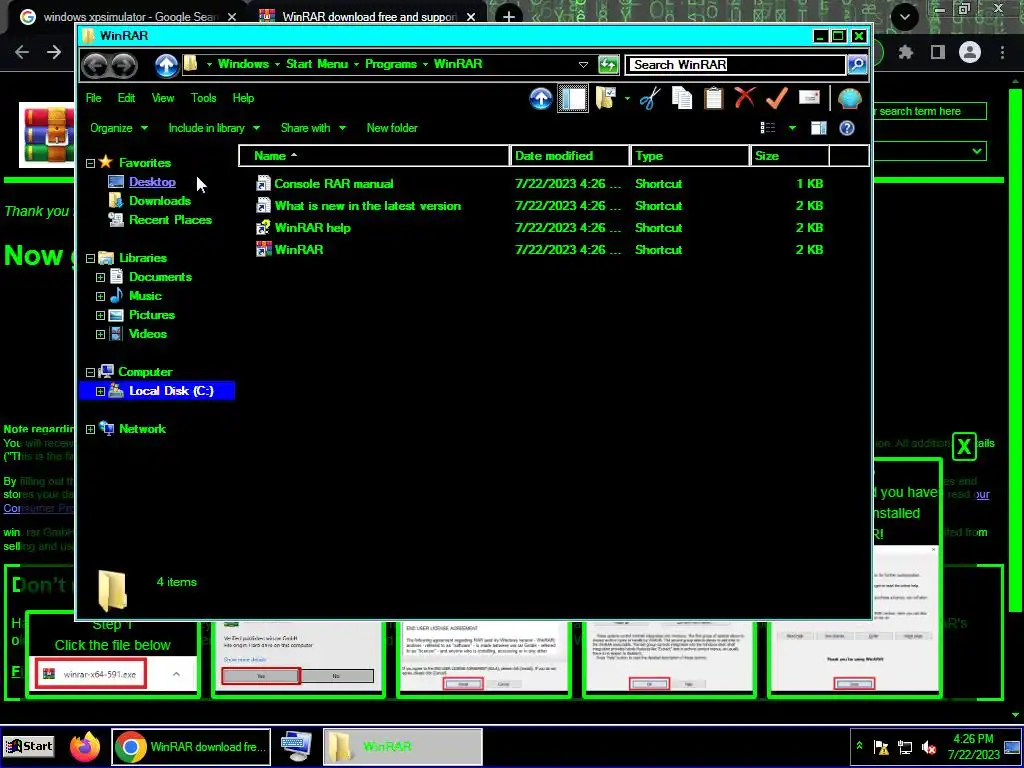
Task: Collapse the Libraries tree group
Action: point(91,259)
